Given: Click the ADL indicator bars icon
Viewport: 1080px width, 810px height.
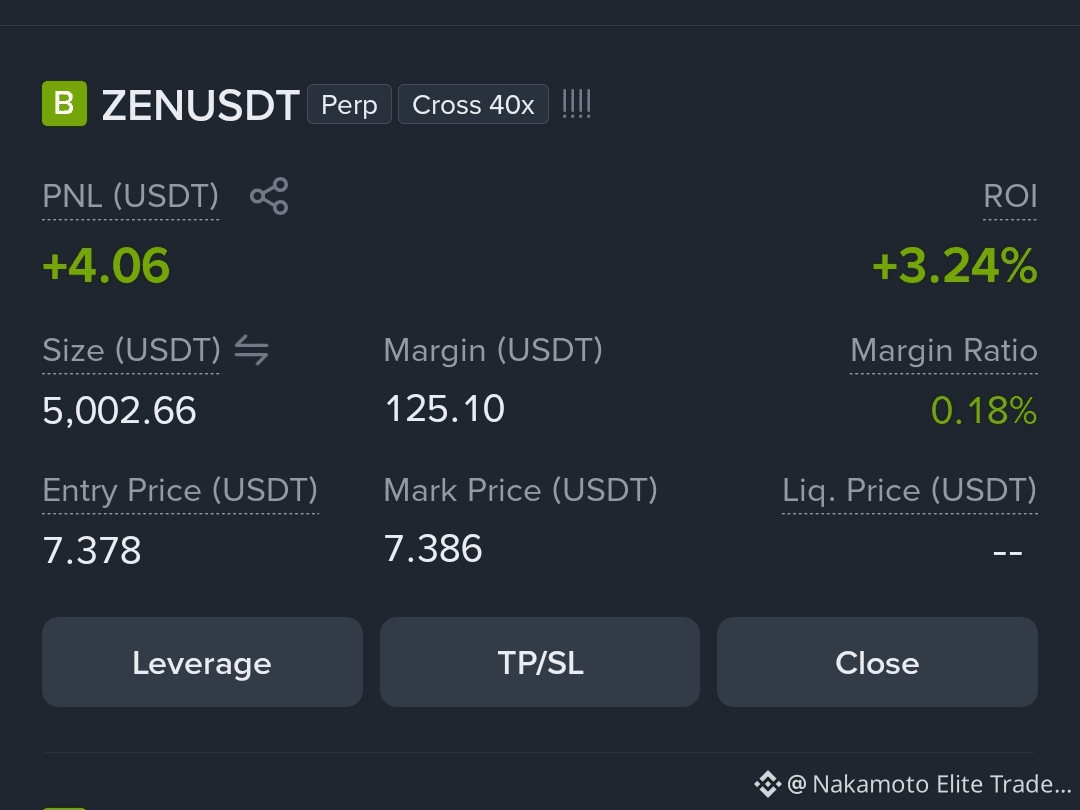Looking at the screenshot, I should pyautogui.click(x=577, y=104).
